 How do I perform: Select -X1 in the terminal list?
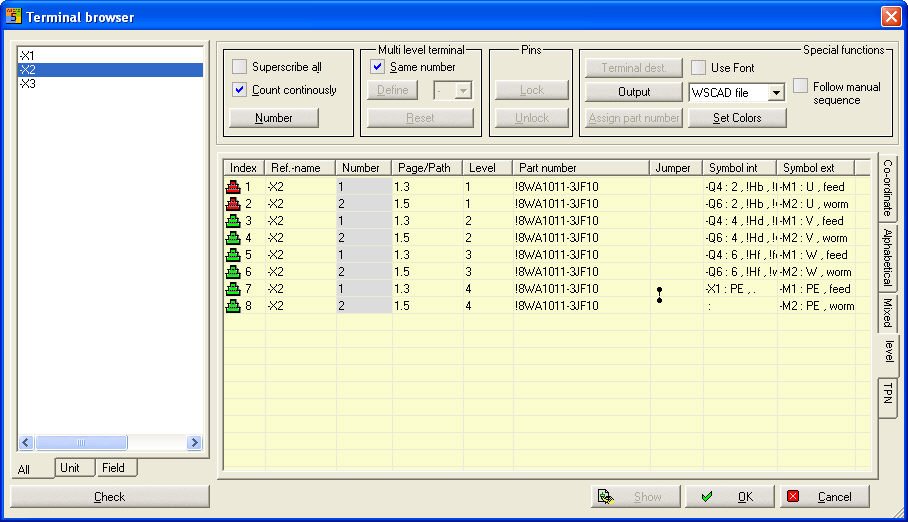[111, 56]
